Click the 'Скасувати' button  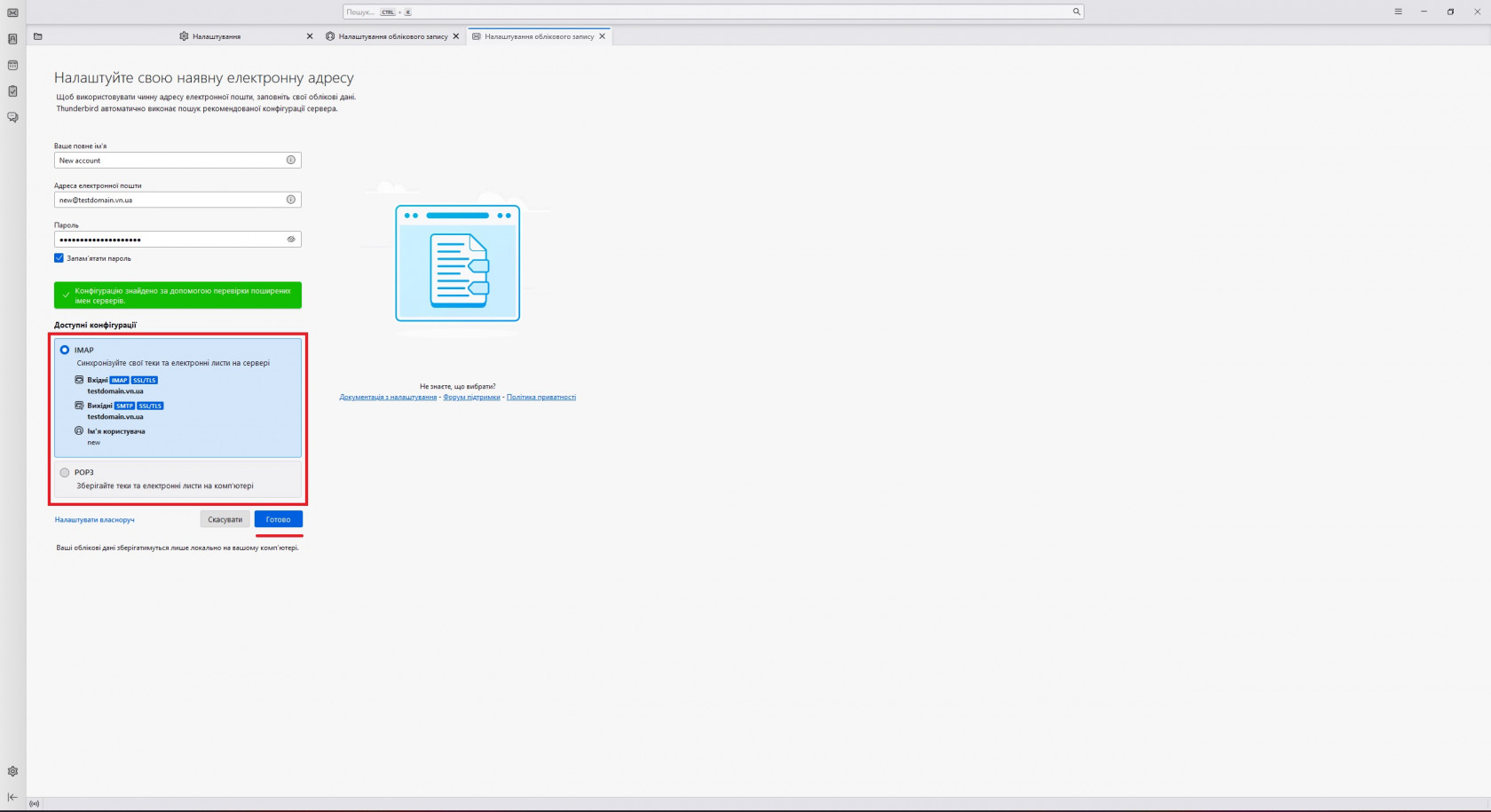[225, 519]
